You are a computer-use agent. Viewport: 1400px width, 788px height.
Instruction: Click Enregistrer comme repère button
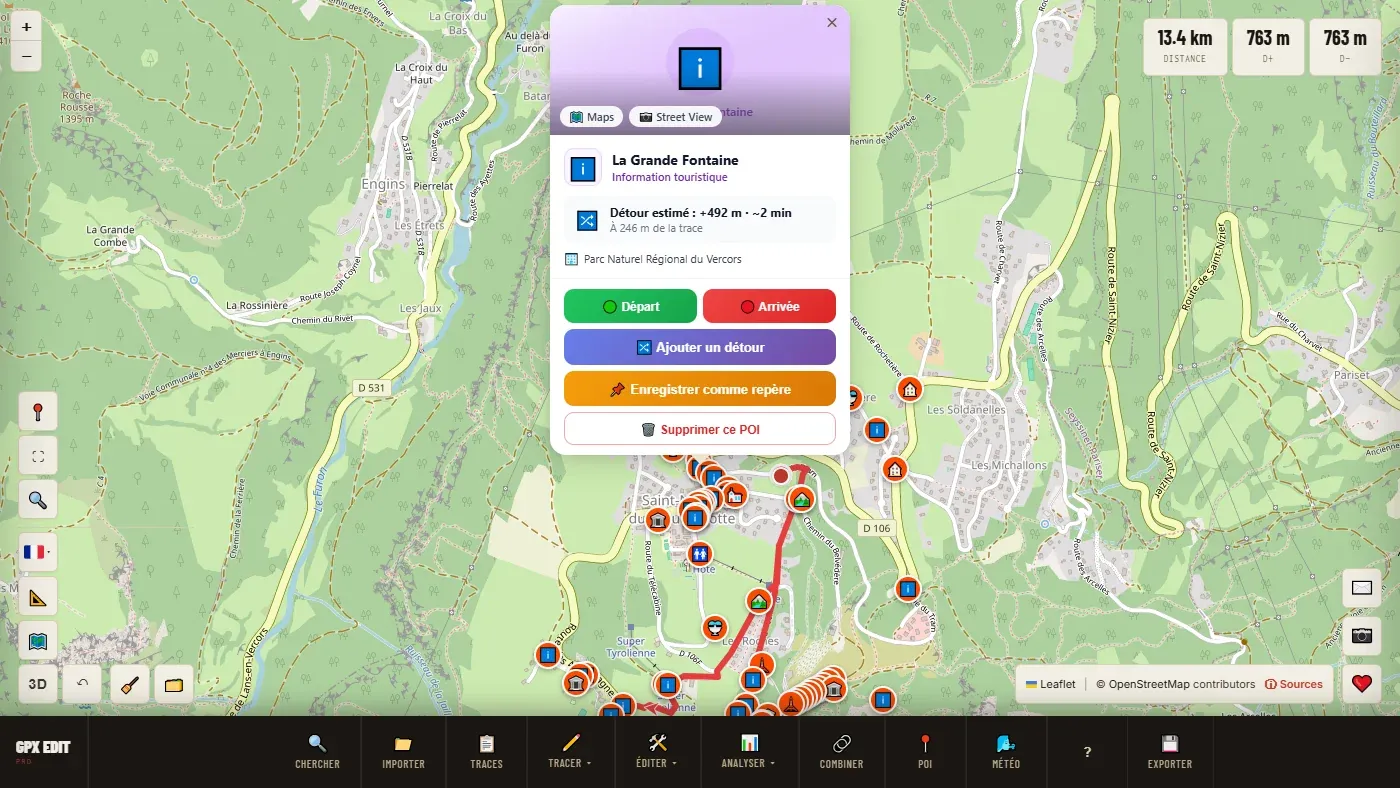[x=700, y=389]
